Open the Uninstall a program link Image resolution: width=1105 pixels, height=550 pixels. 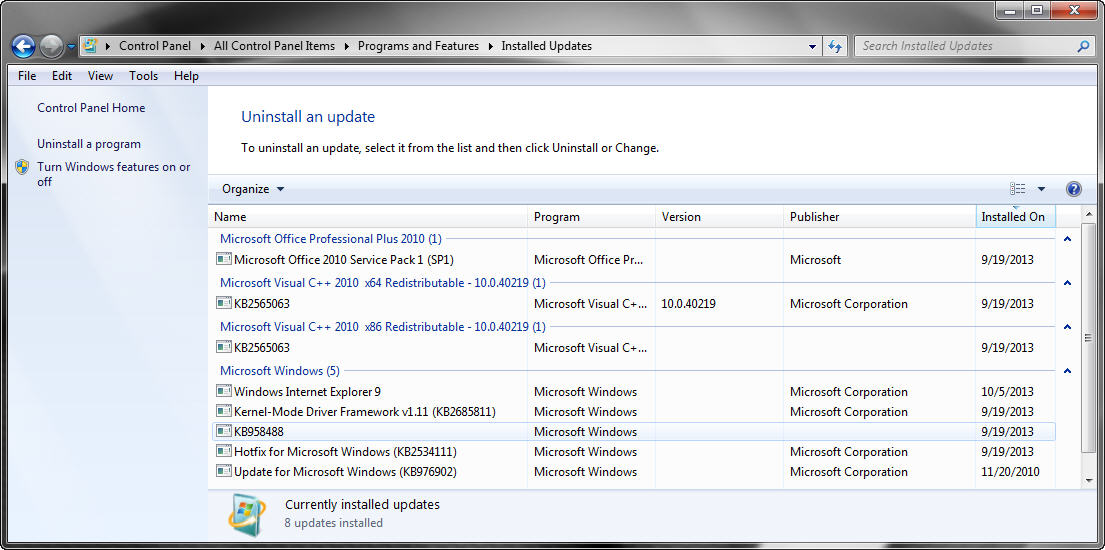tap(89, 144)
